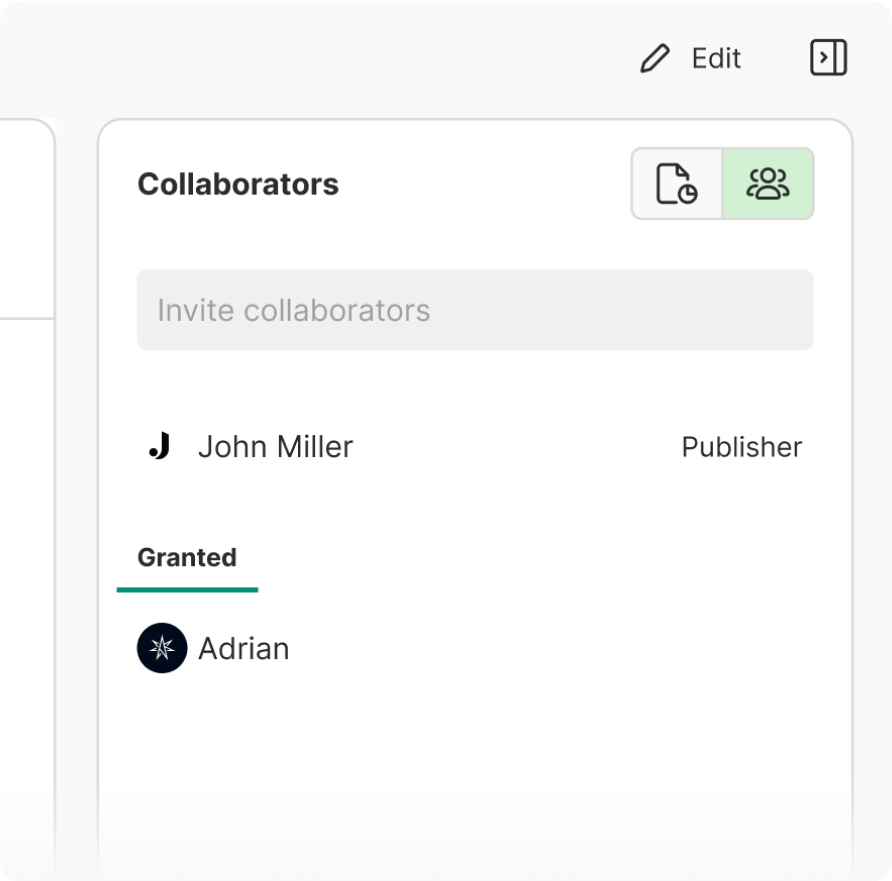The width and height of the screenshot is (892, 881).
Task: Click the green underline beneath Granted
Action: (187, 589)
